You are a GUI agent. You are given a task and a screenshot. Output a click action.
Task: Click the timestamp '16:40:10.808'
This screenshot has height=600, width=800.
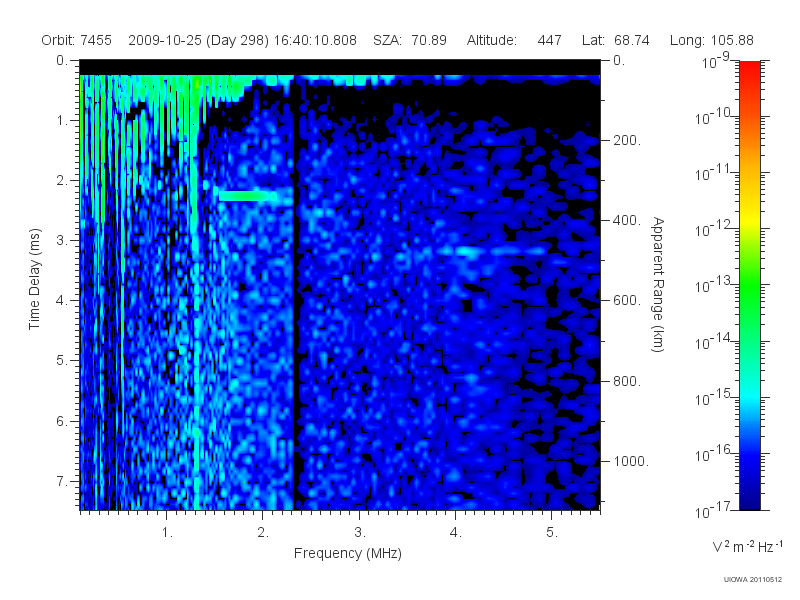click(315, 40)
